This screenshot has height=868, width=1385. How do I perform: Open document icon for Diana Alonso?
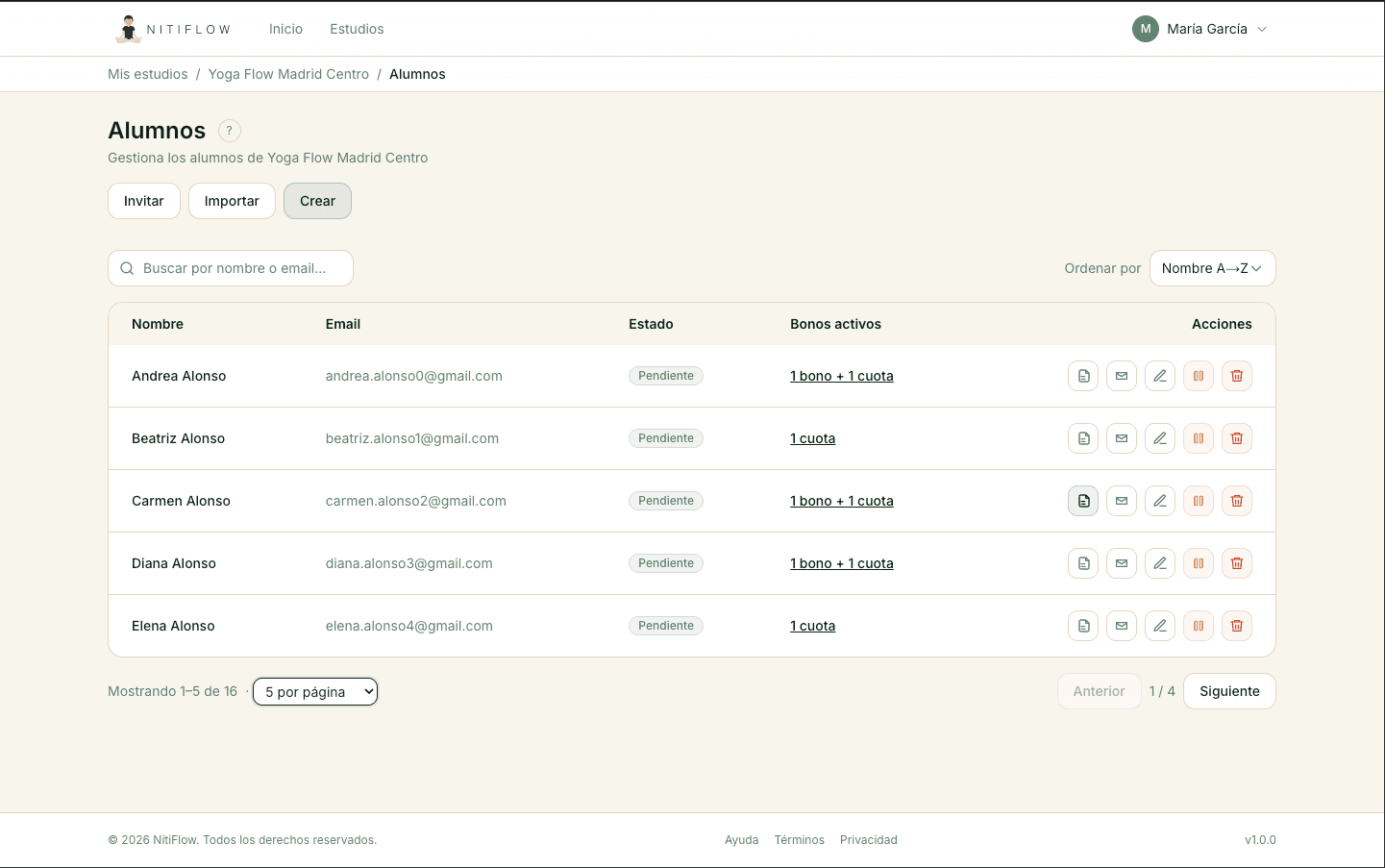[1083, 563]
